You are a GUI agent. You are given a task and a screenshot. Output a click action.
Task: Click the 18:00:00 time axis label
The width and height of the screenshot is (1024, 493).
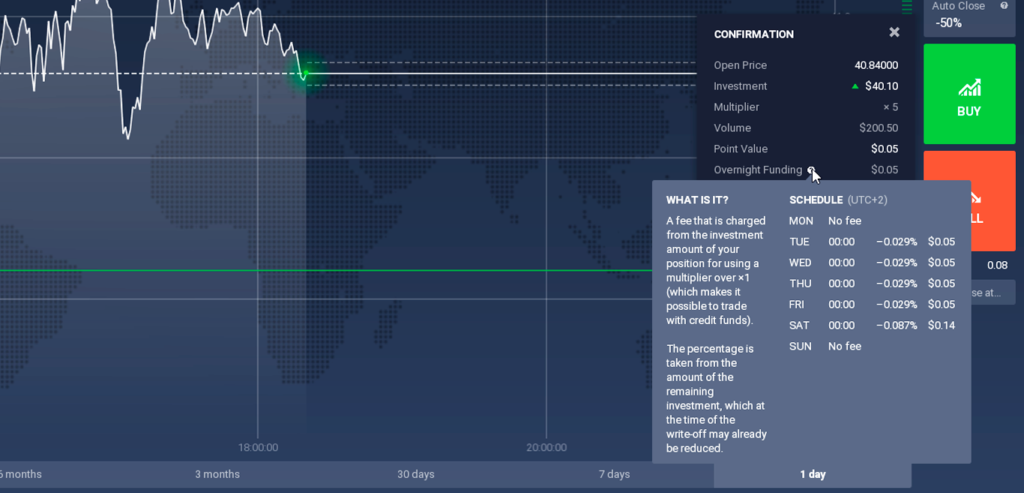click(257, 447)
